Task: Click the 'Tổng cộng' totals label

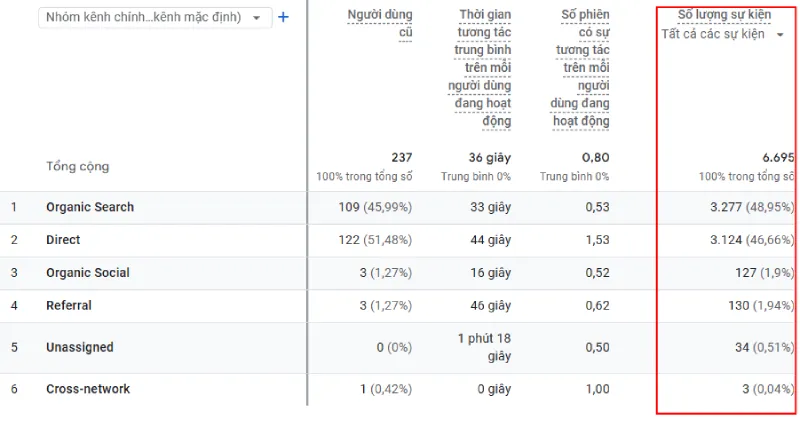Action: pos(78,166)
